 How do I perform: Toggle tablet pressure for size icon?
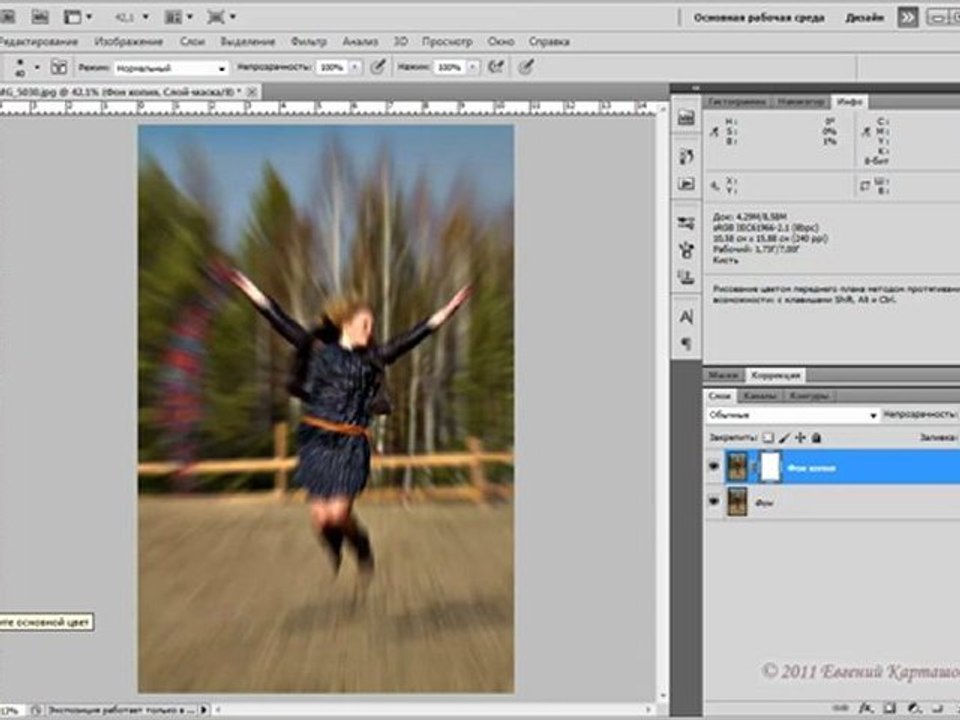[526, 67]
